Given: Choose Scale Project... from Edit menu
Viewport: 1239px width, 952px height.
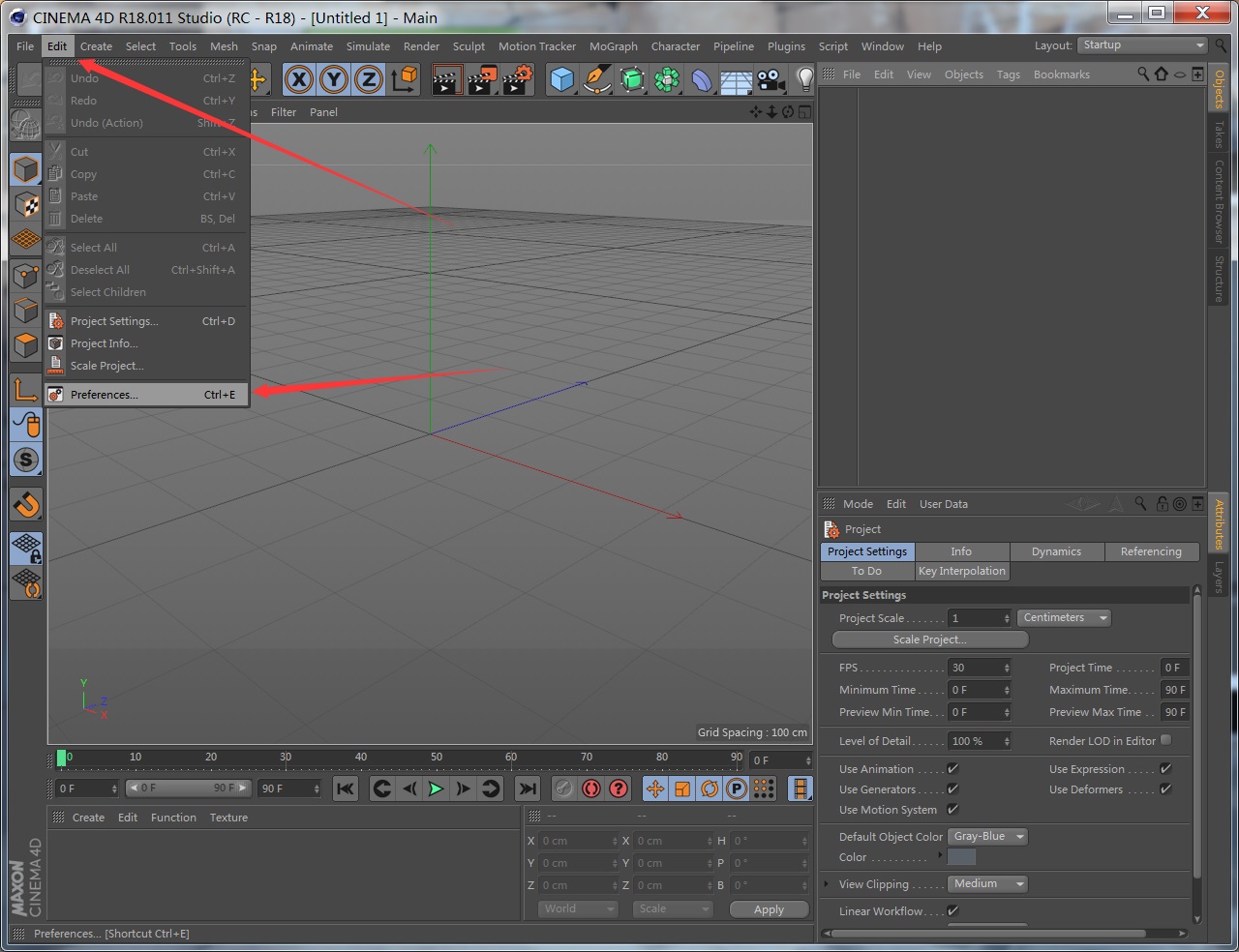Looking at the screenshot, I should click(147, 366).
